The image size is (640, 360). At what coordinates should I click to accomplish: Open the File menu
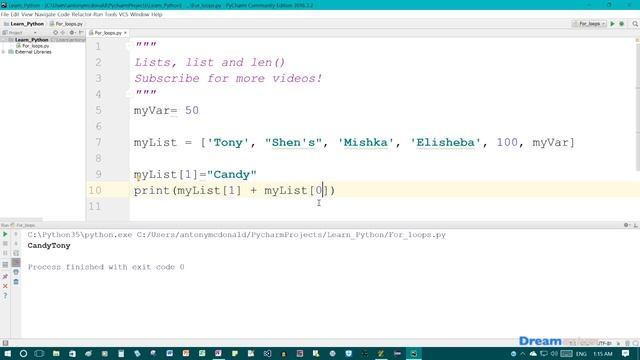(x=4, y=14)
